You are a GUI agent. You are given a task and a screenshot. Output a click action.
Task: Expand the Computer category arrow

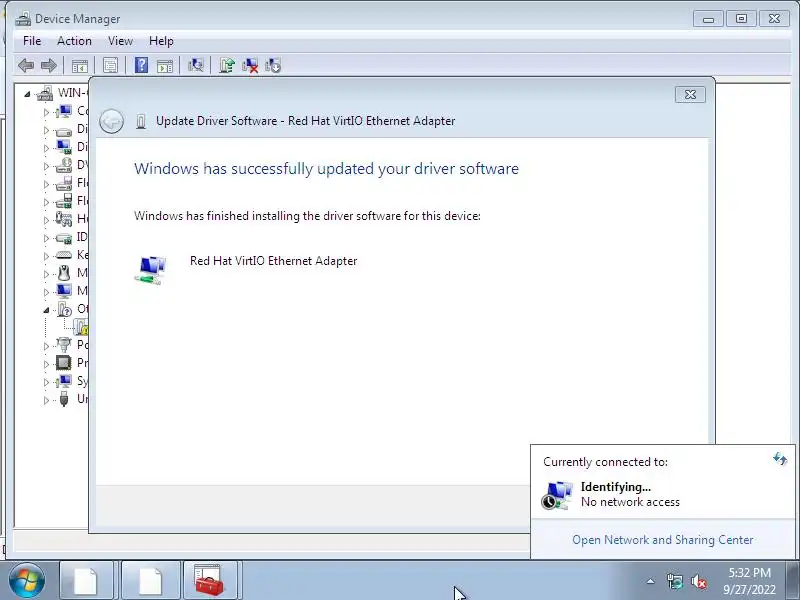[46, 112]
